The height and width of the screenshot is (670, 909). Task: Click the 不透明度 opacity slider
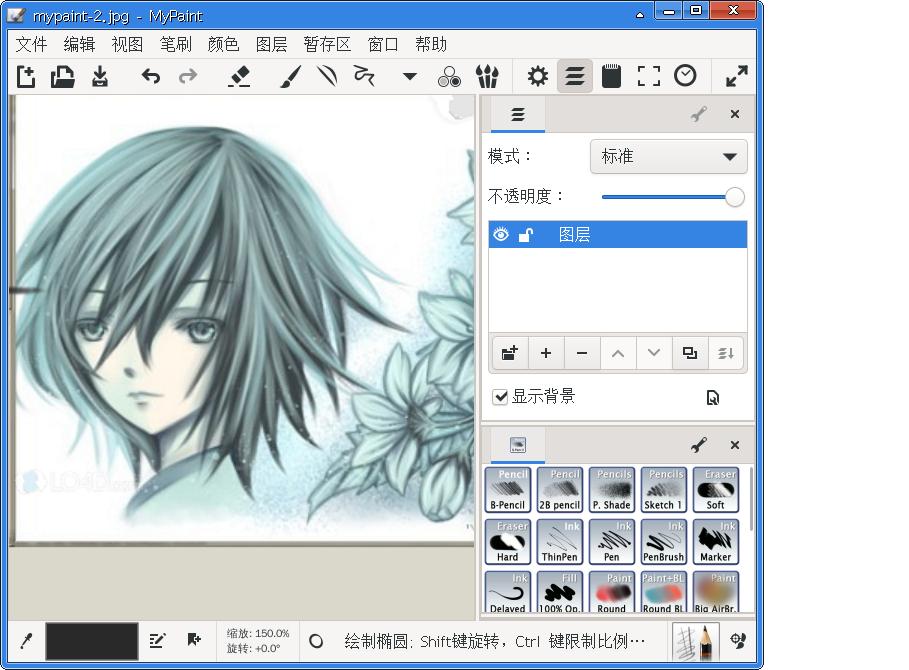pos(668,197)
